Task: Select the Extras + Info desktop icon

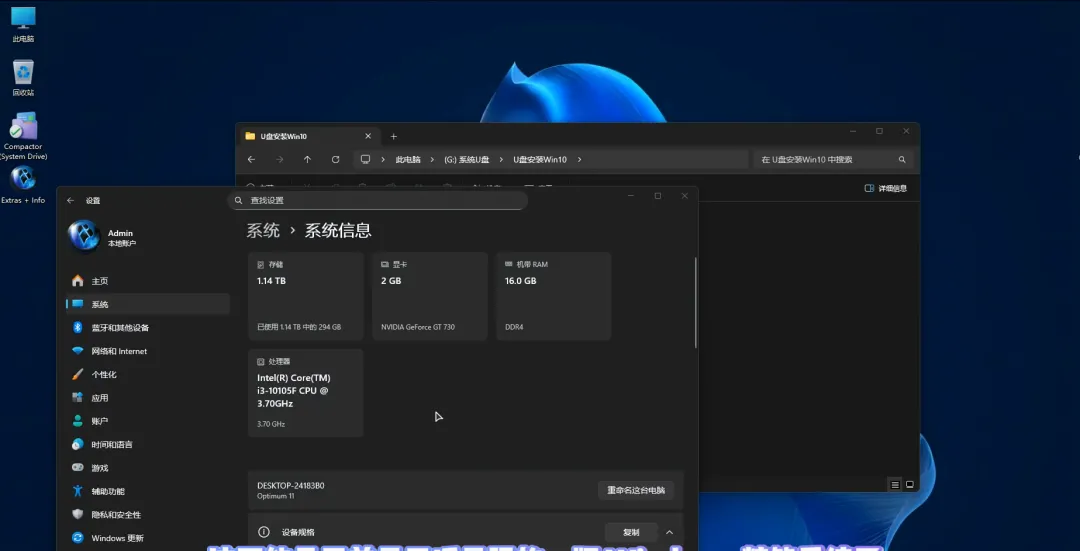Action: coord(23,186)
